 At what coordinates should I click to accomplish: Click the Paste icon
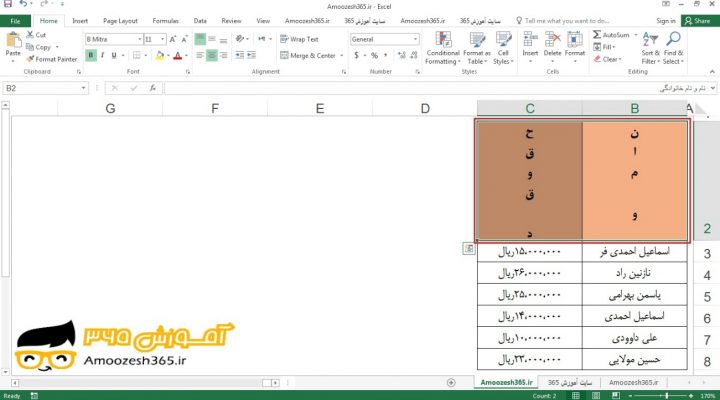[13, 40]
